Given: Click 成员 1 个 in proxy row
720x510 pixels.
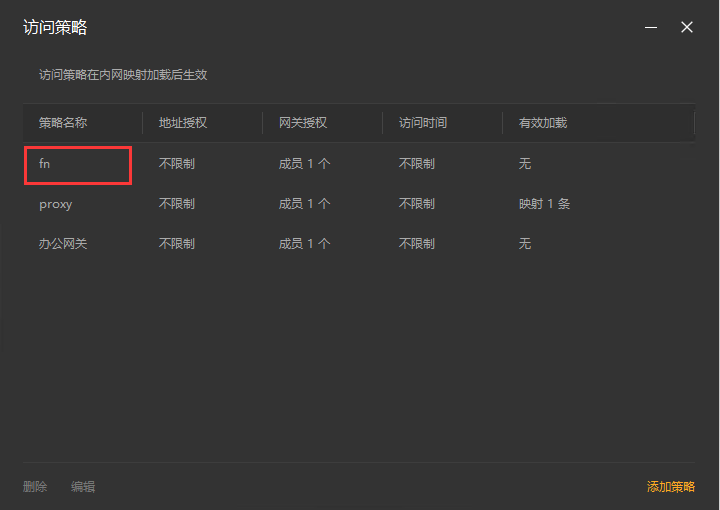Looking at the screenshot, I should (x=304, y=204).
